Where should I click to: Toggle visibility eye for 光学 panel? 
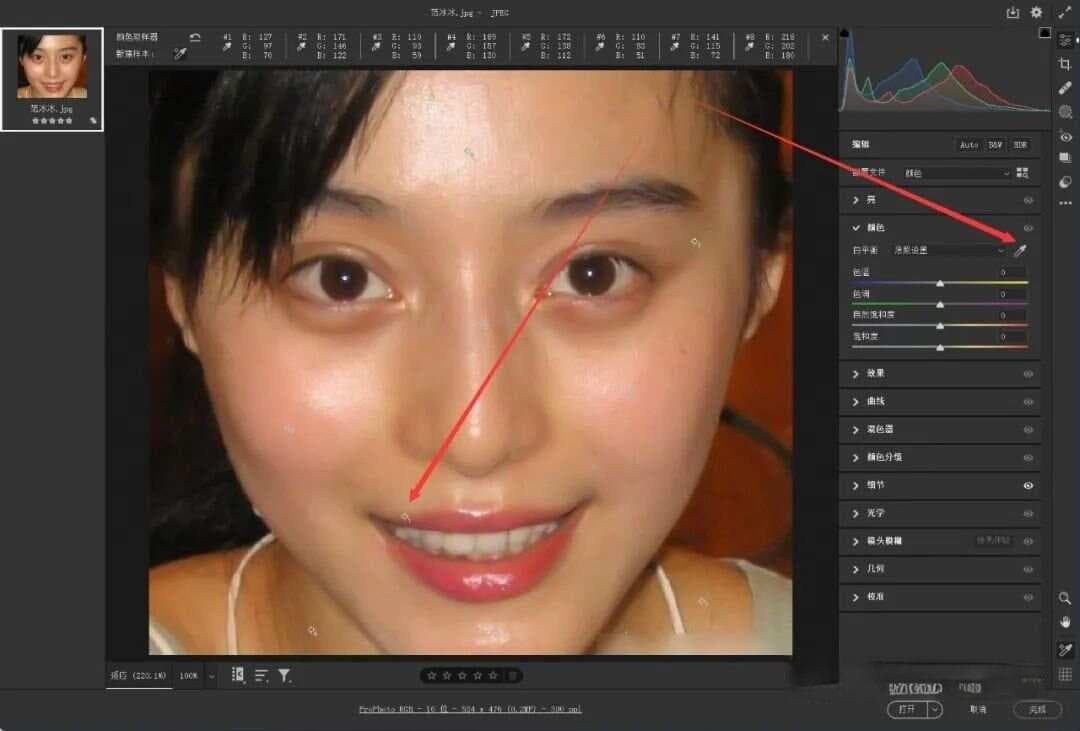tap(1028, 514)
